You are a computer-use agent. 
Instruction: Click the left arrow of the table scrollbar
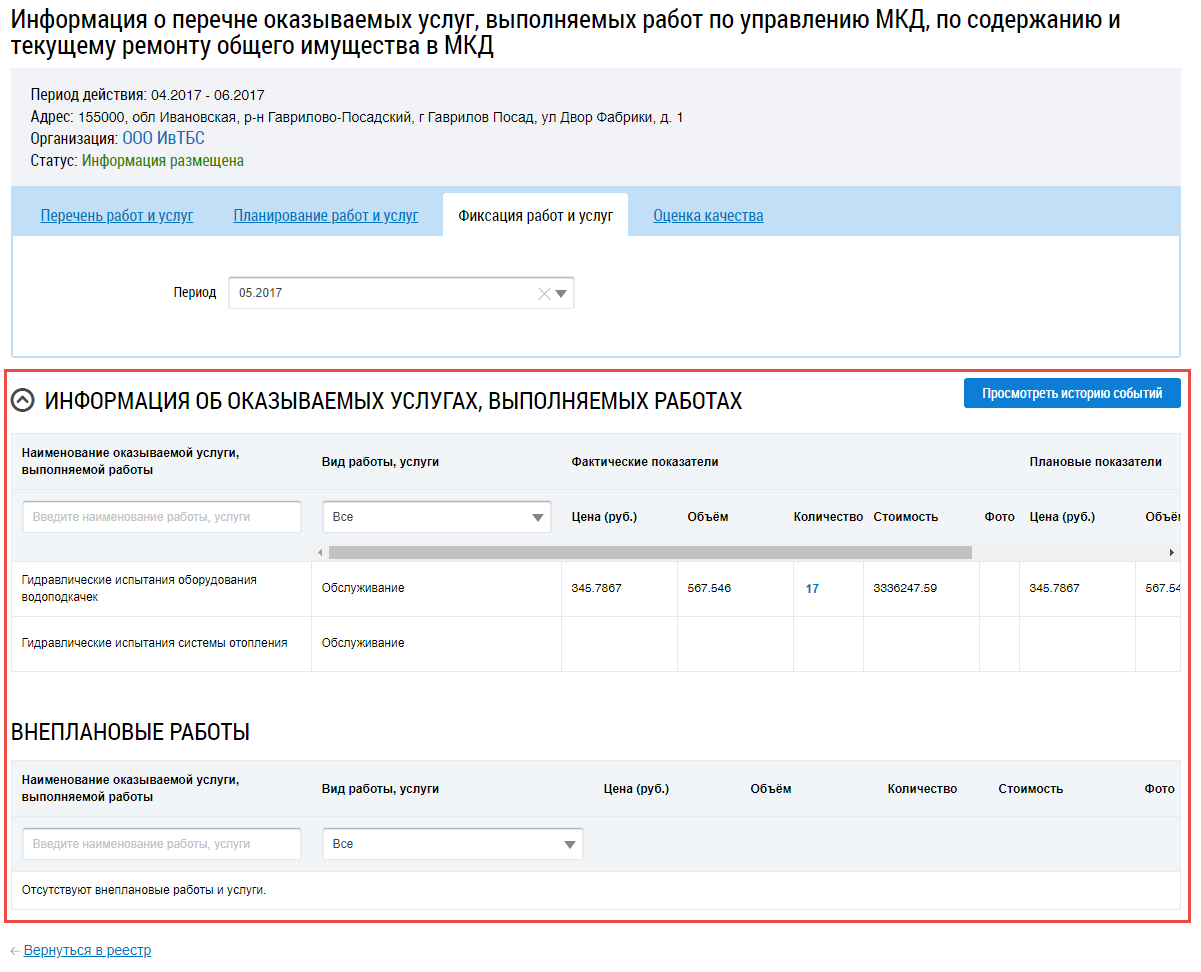[320, 552]
